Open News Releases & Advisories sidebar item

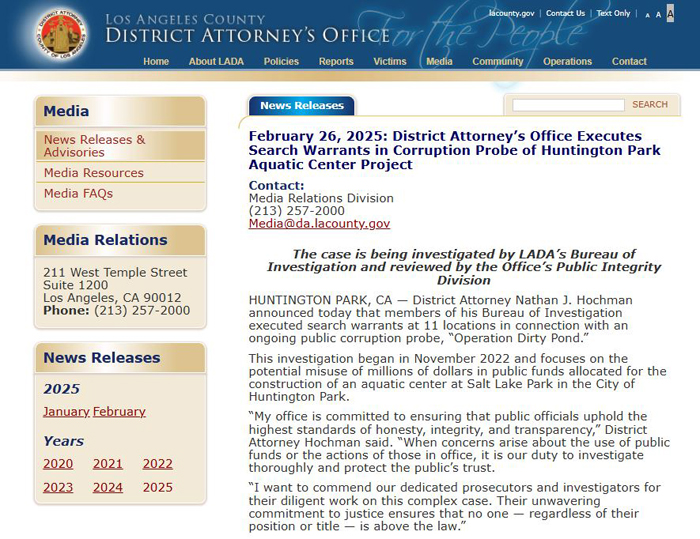(x=120, y=146)
